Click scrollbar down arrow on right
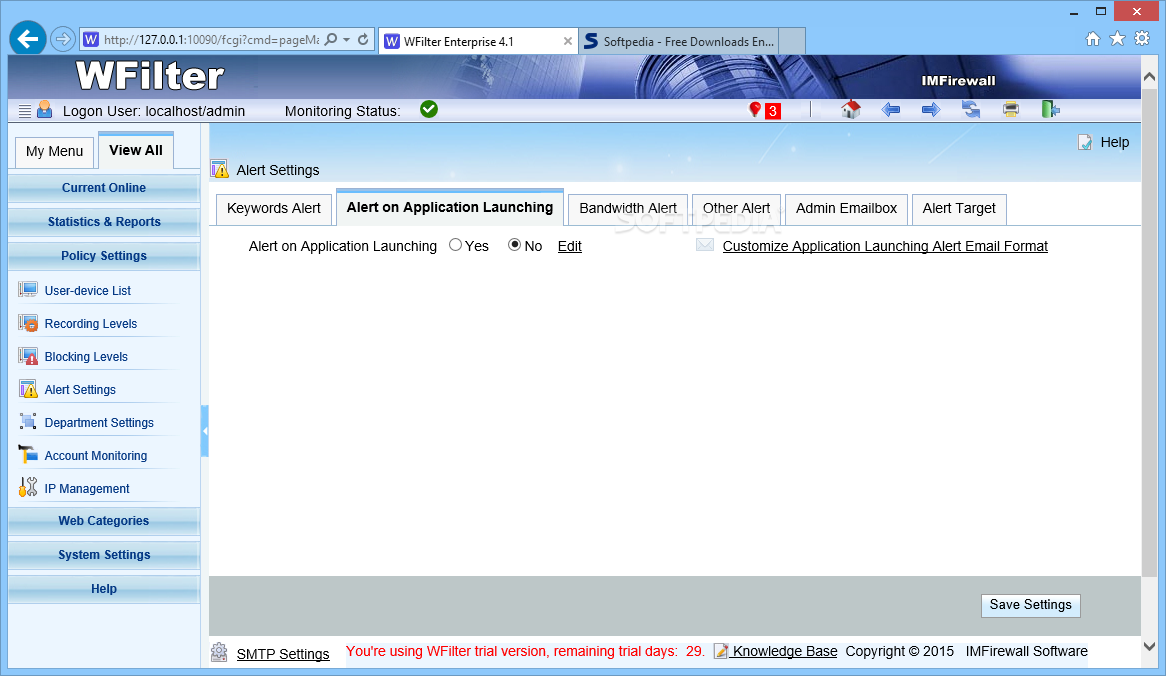This screenshot has width=1166, height=676. pos(1149,647)
